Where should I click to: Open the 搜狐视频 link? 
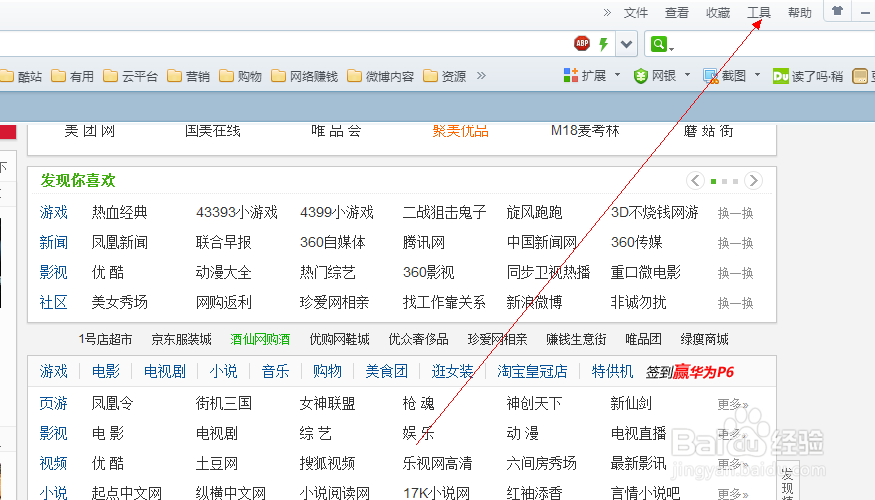click(328, 464)
